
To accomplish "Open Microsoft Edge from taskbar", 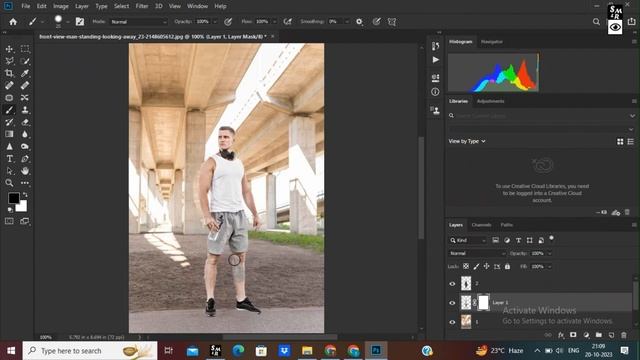I will (x=238, y=351).
